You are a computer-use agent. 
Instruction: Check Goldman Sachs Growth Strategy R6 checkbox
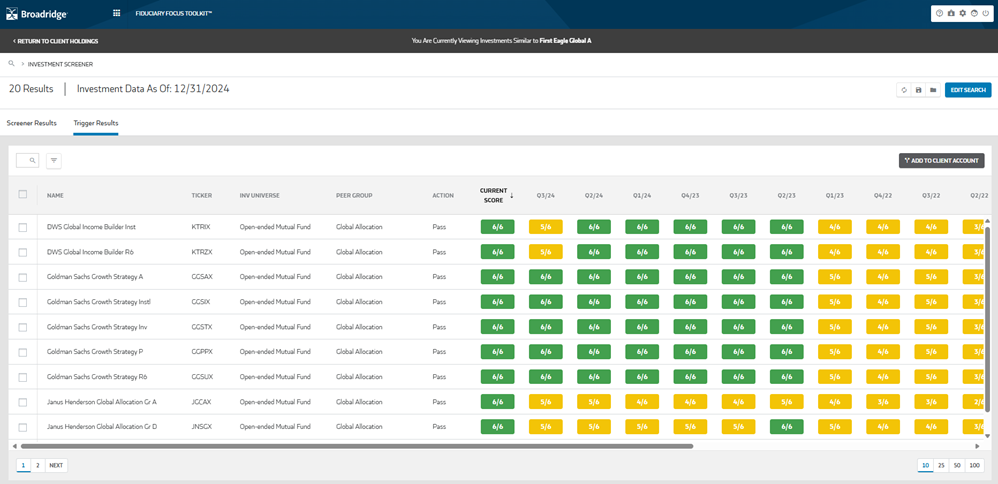pos(23,378)
